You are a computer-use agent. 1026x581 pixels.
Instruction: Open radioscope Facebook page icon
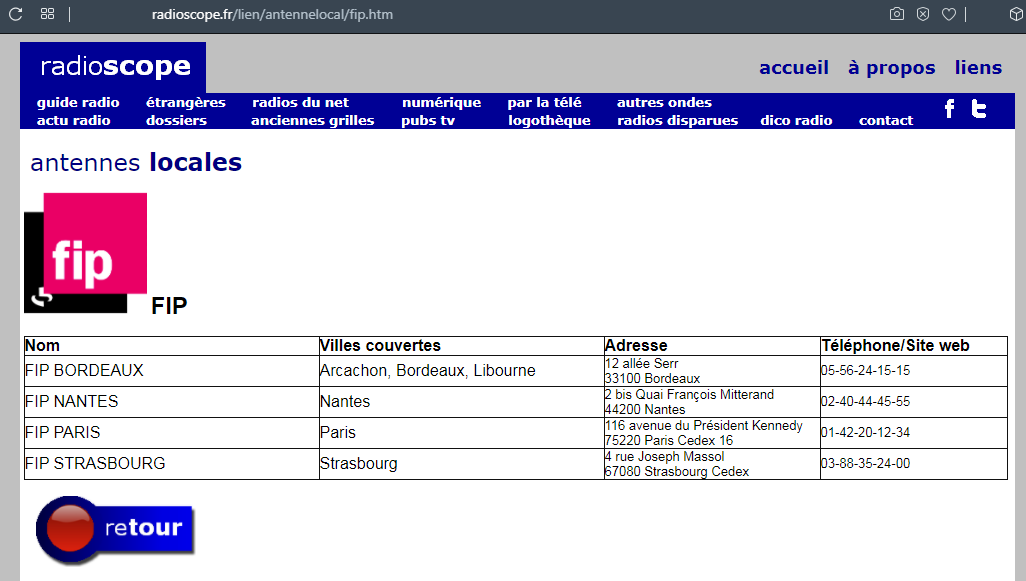coord(949,109)
